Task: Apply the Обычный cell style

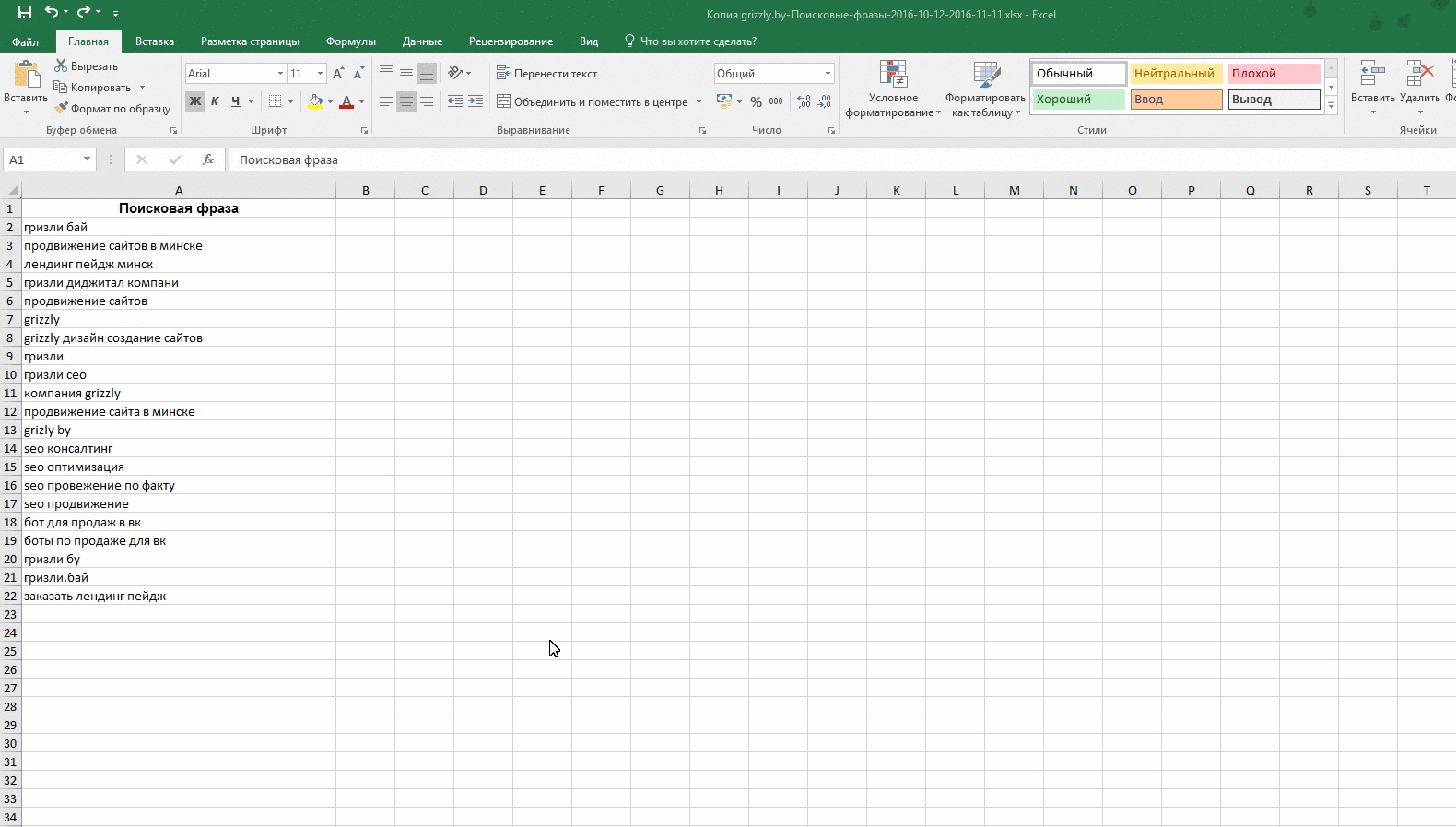Action: pyautogui.click(x=1079, y=73)
